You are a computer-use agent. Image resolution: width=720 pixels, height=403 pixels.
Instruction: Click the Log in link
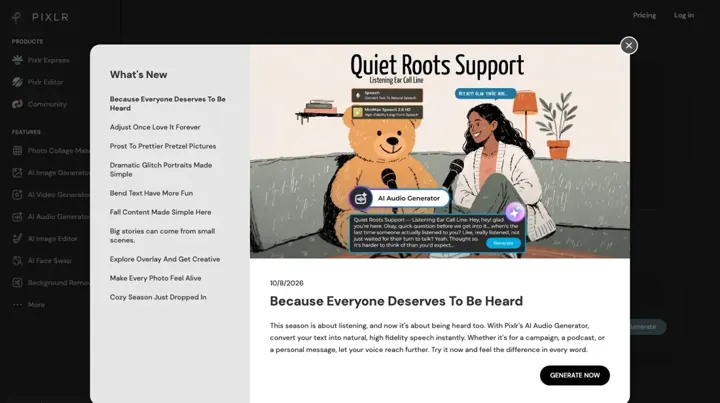(x=684, y=15)
